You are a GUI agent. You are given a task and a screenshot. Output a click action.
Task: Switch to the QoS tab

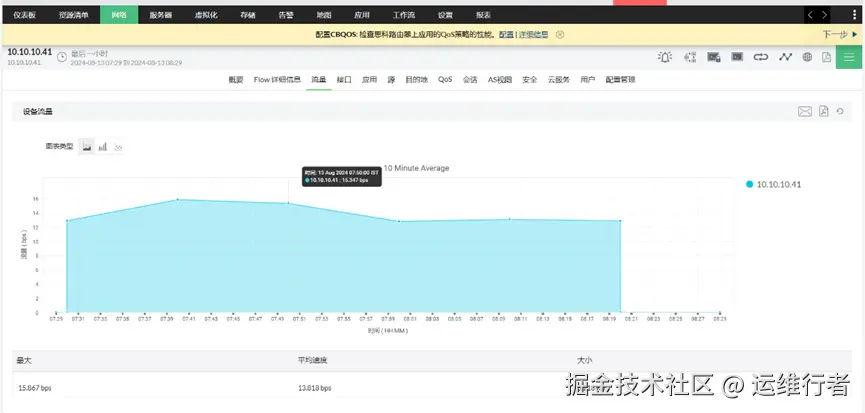(445, 79)
